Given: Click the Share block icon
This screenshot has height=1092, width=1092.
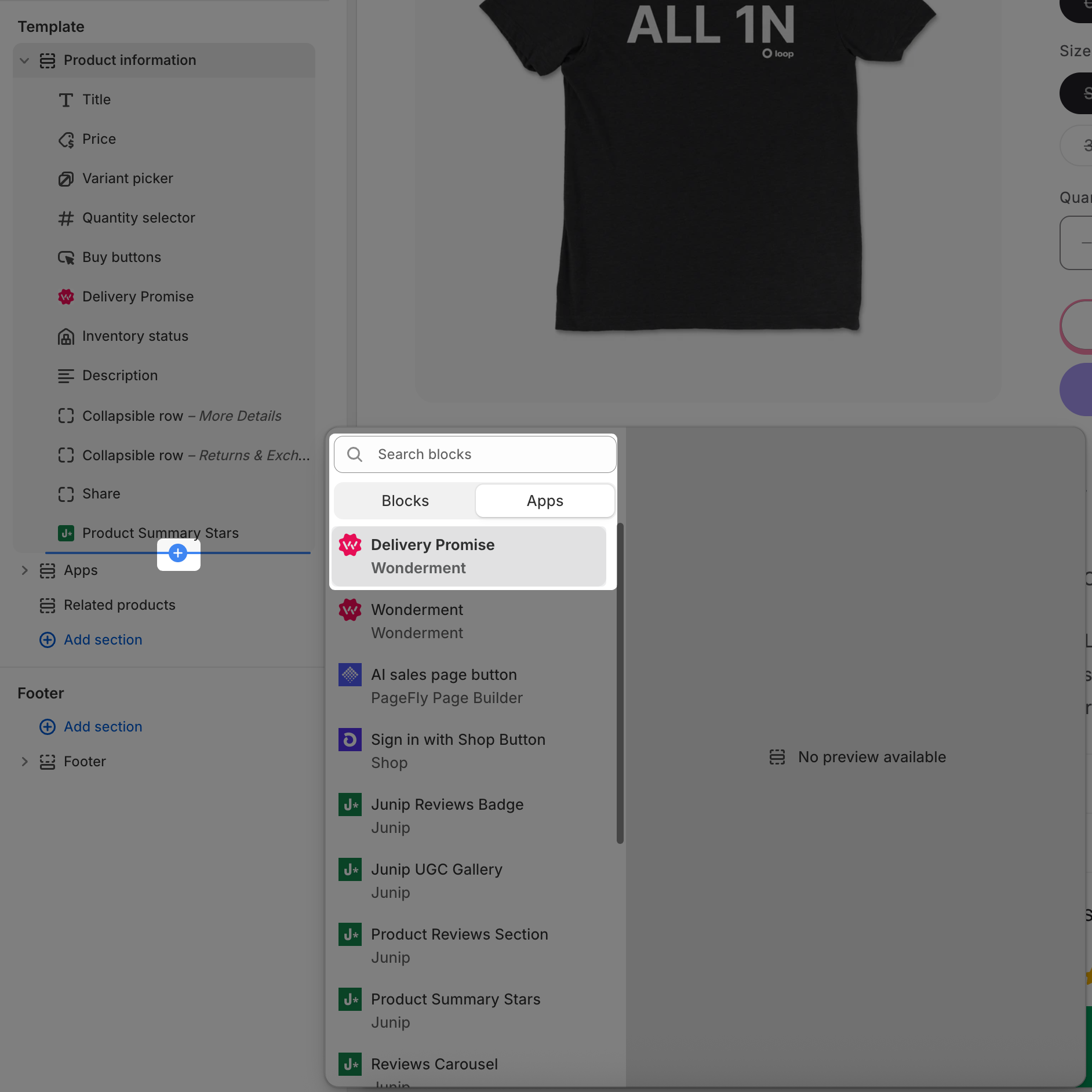Looking at the screenshot, I should [66, 494].
